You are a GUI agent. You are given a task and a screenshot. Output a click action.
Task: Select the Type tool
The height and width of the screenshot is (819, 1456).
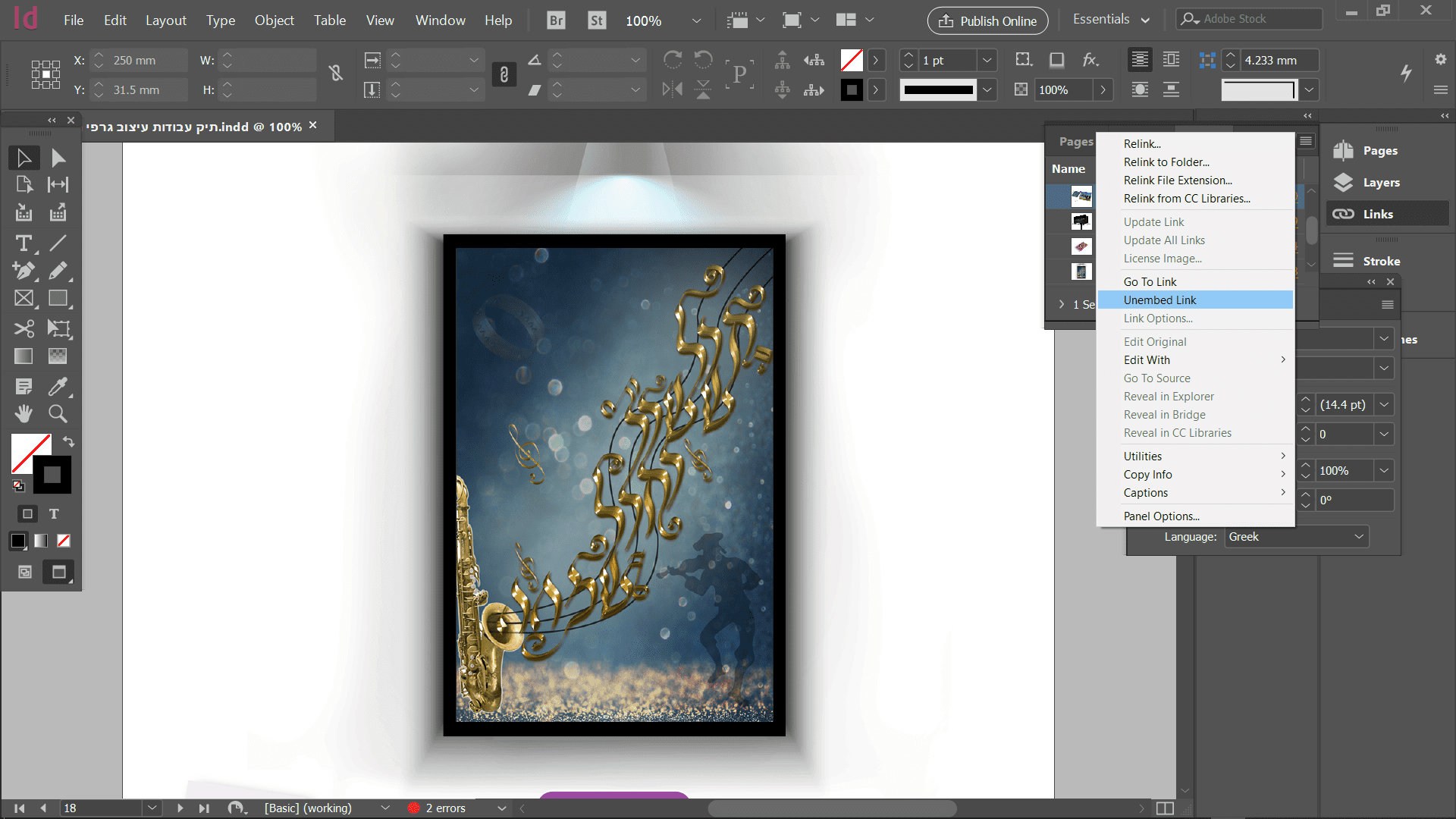click(x=24, y=243)
